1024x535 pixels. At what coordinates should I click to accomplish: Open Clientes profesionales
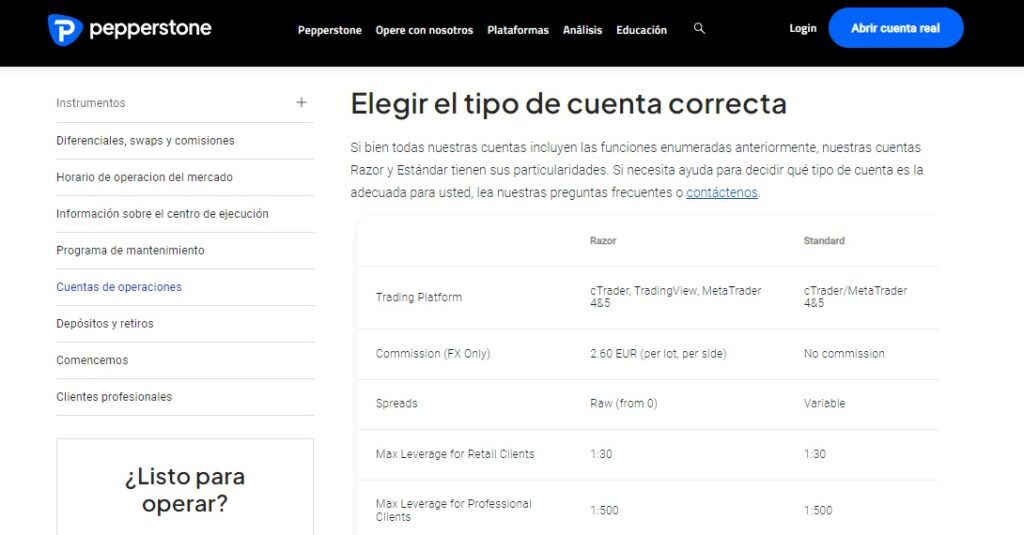114,397
